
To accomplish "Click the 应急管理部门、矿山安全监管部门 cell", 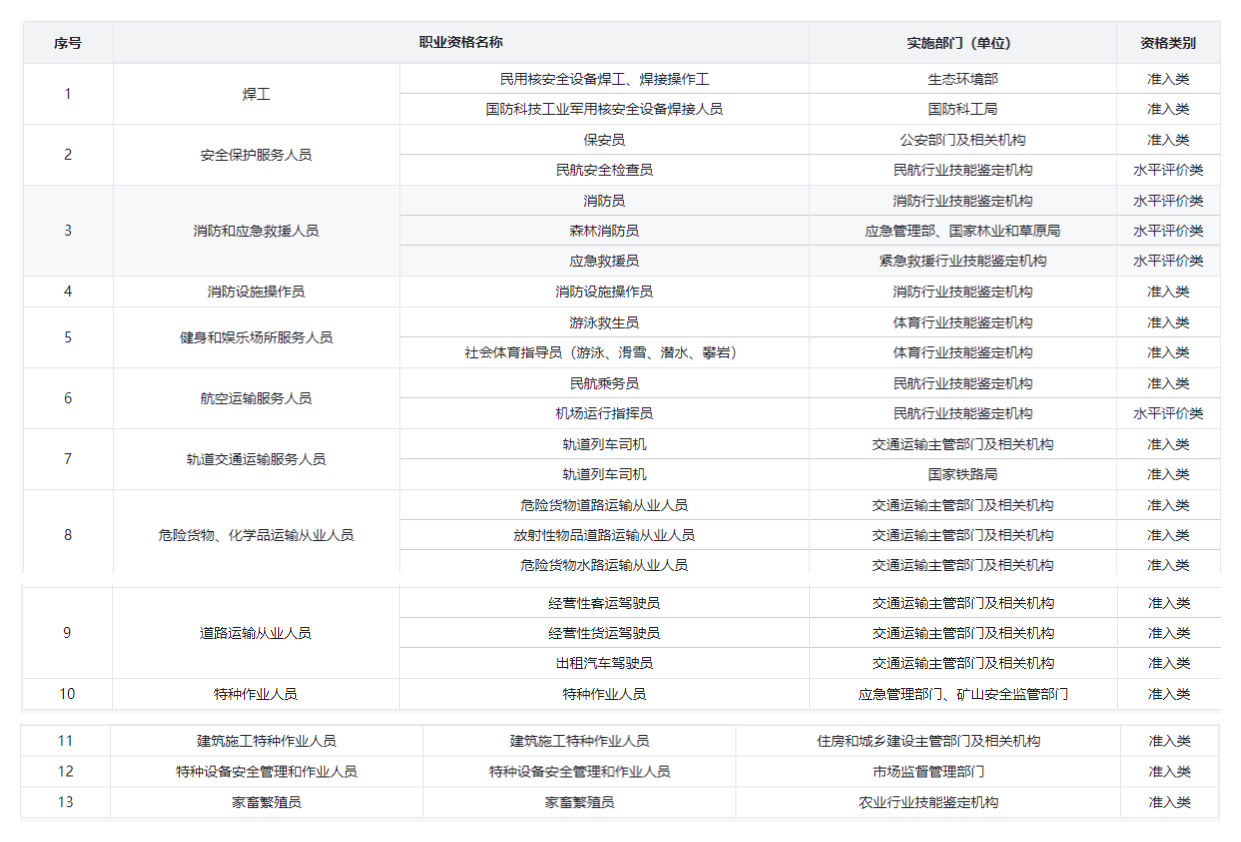I will pos(962,694).
